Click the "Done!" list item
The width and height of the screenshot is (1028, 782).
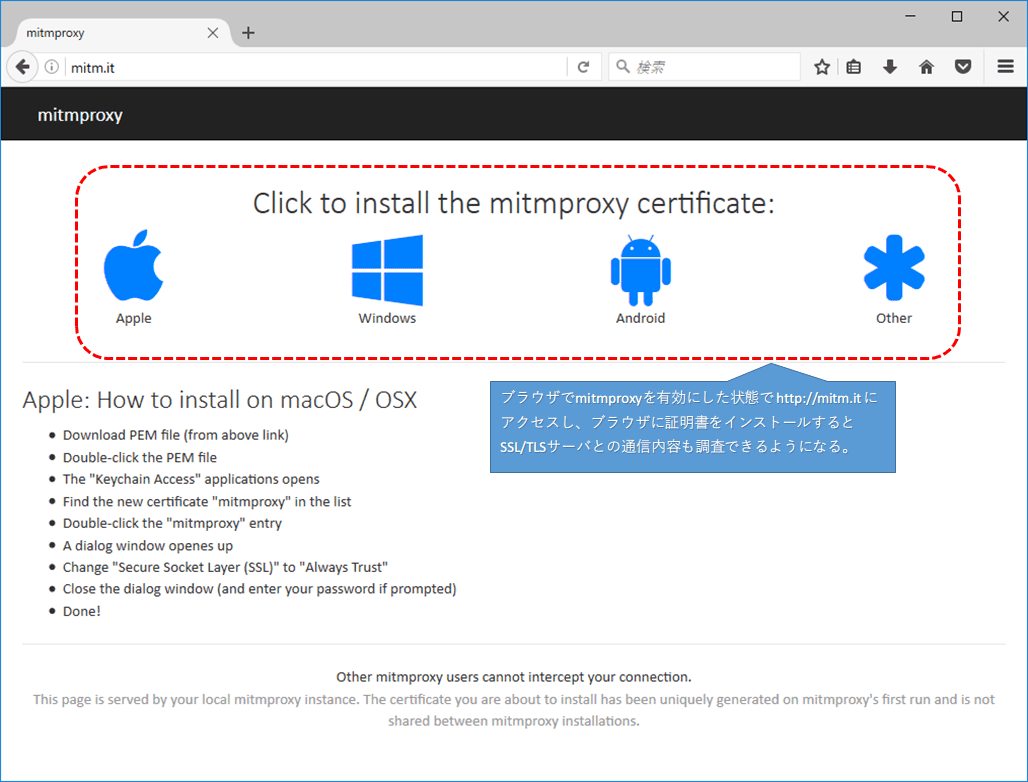click(x=82, y=611)
